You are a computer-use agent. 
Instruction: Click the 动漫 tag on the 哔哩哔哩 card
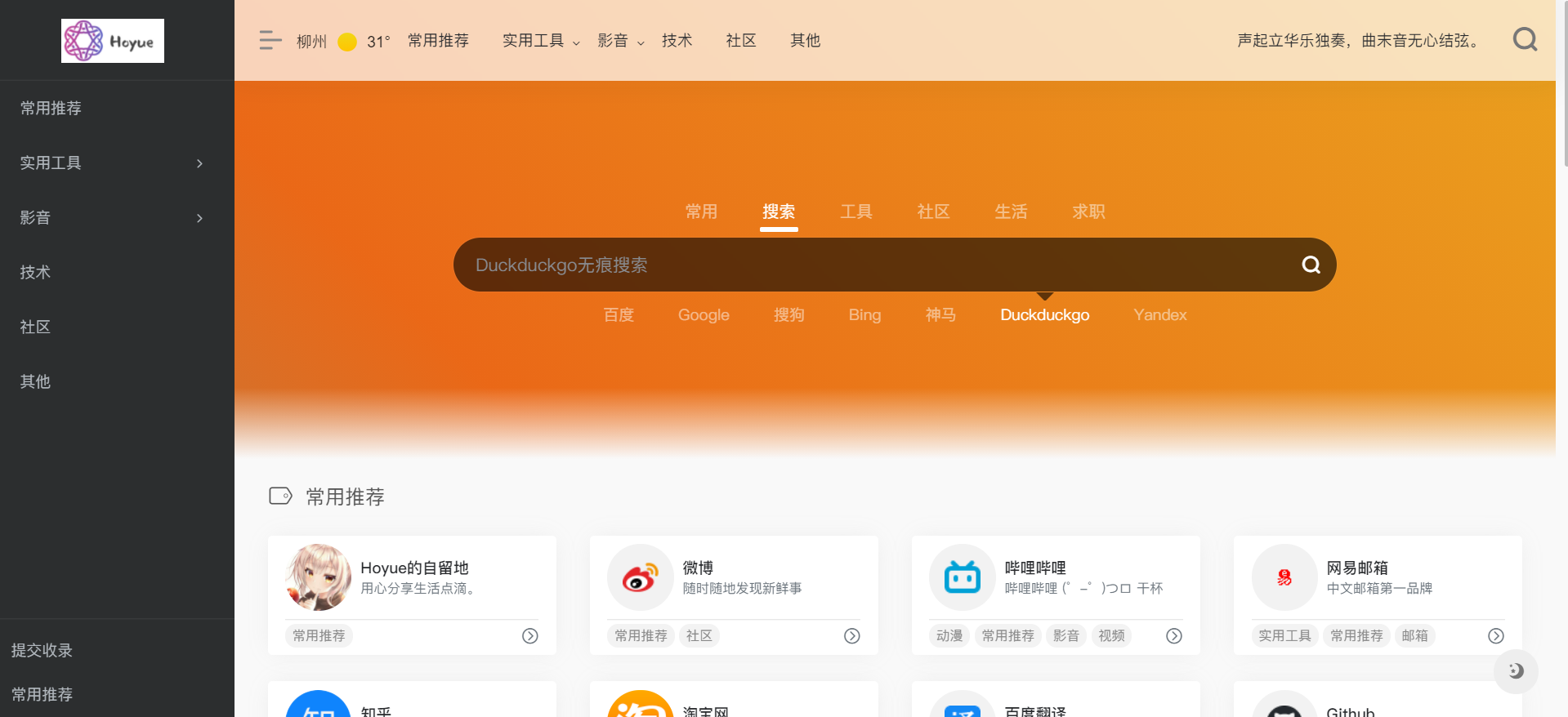coord(949,636)
